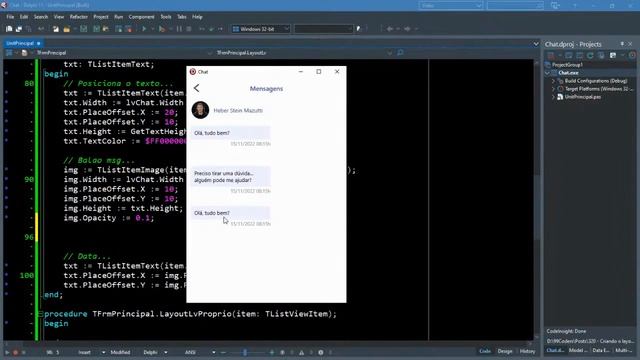Select ProjectGroup1 in project tree
This screenshot has height=360, width=640.
[567, 65]
